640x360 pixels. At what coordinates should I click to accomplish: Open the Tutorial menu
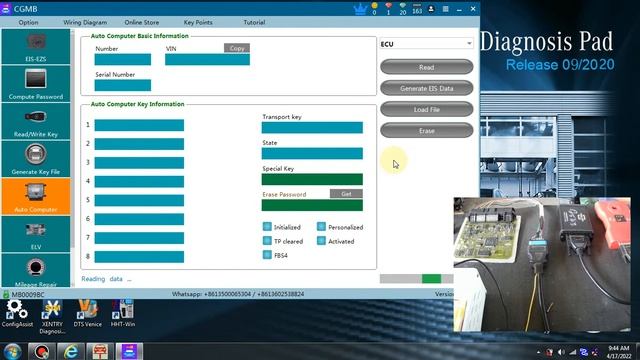(254, 22)
